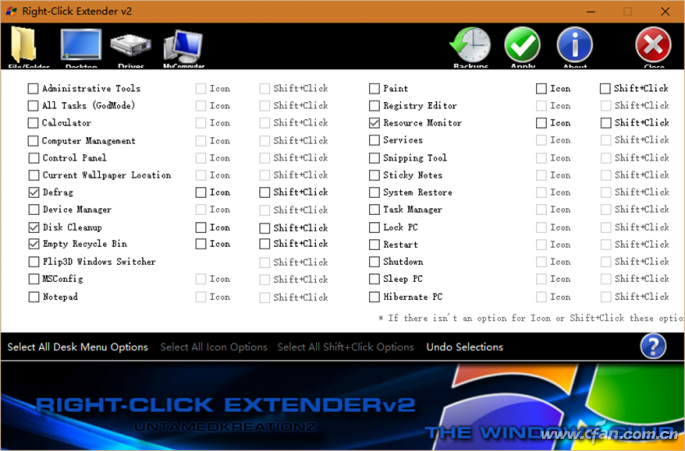Open the About info icon
Screen dimensions: 685x451
point(575,45)
